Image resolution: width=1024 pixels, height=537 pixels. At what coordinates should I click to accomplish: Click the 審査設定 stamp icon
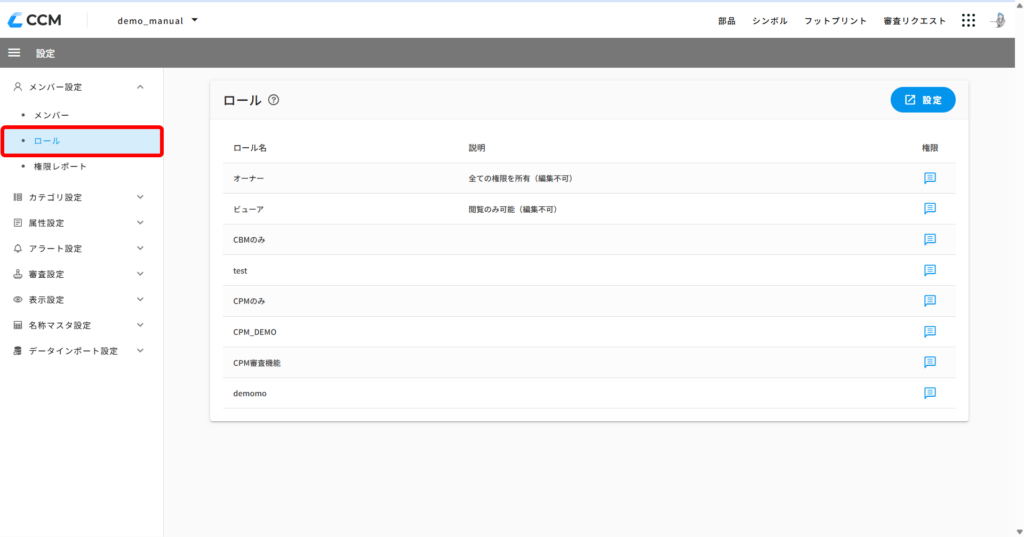(18, 274)
